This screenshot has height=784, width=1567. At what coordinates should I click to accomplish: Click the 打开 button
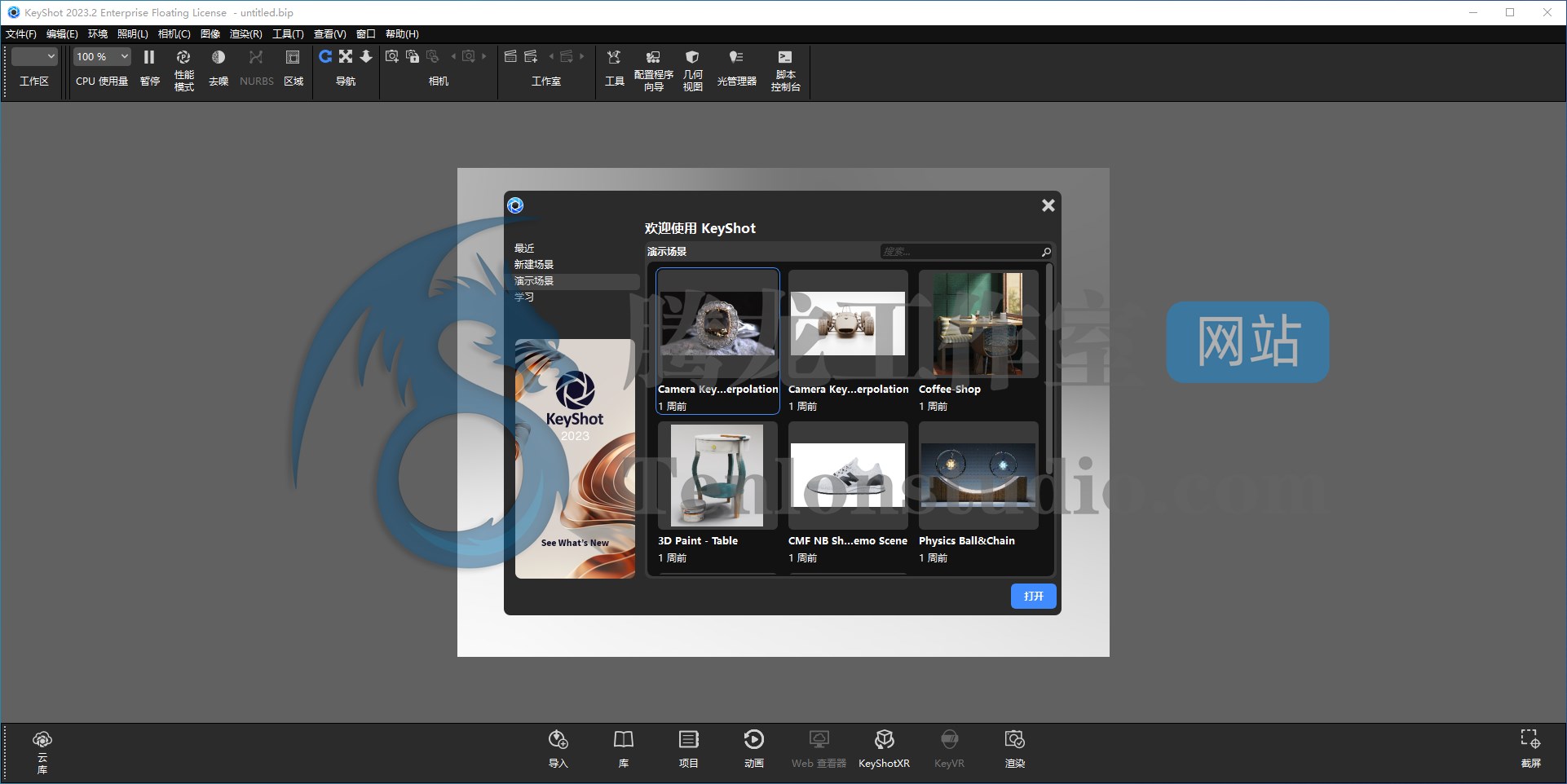(x=1034, y=597)
